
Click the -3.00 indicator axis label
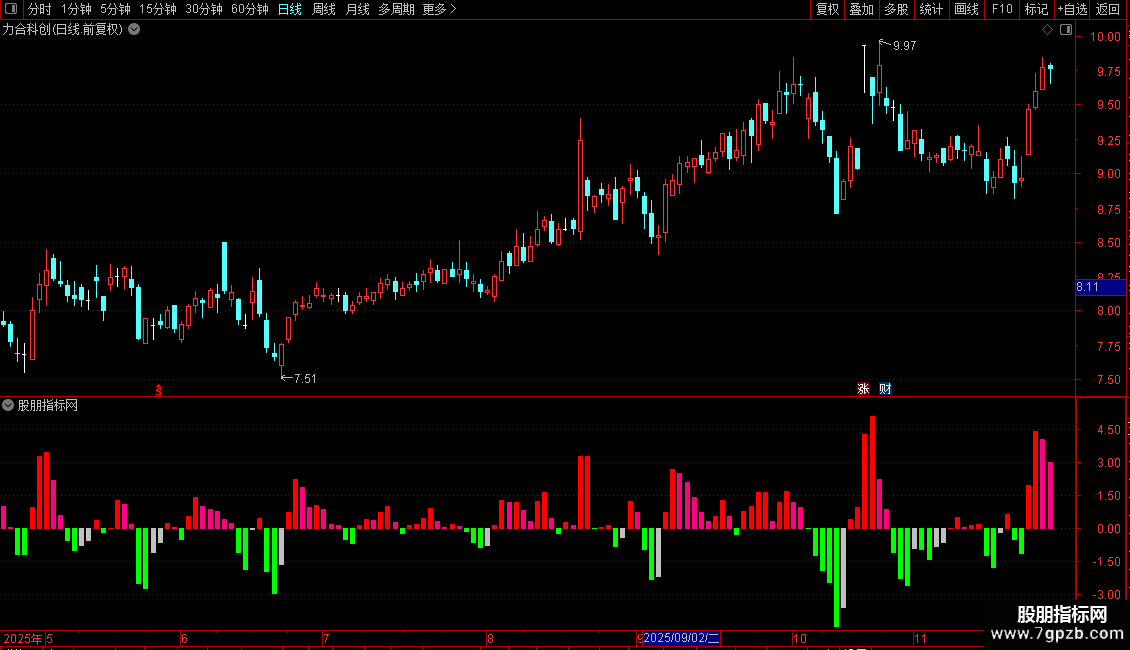(1106, 595)
